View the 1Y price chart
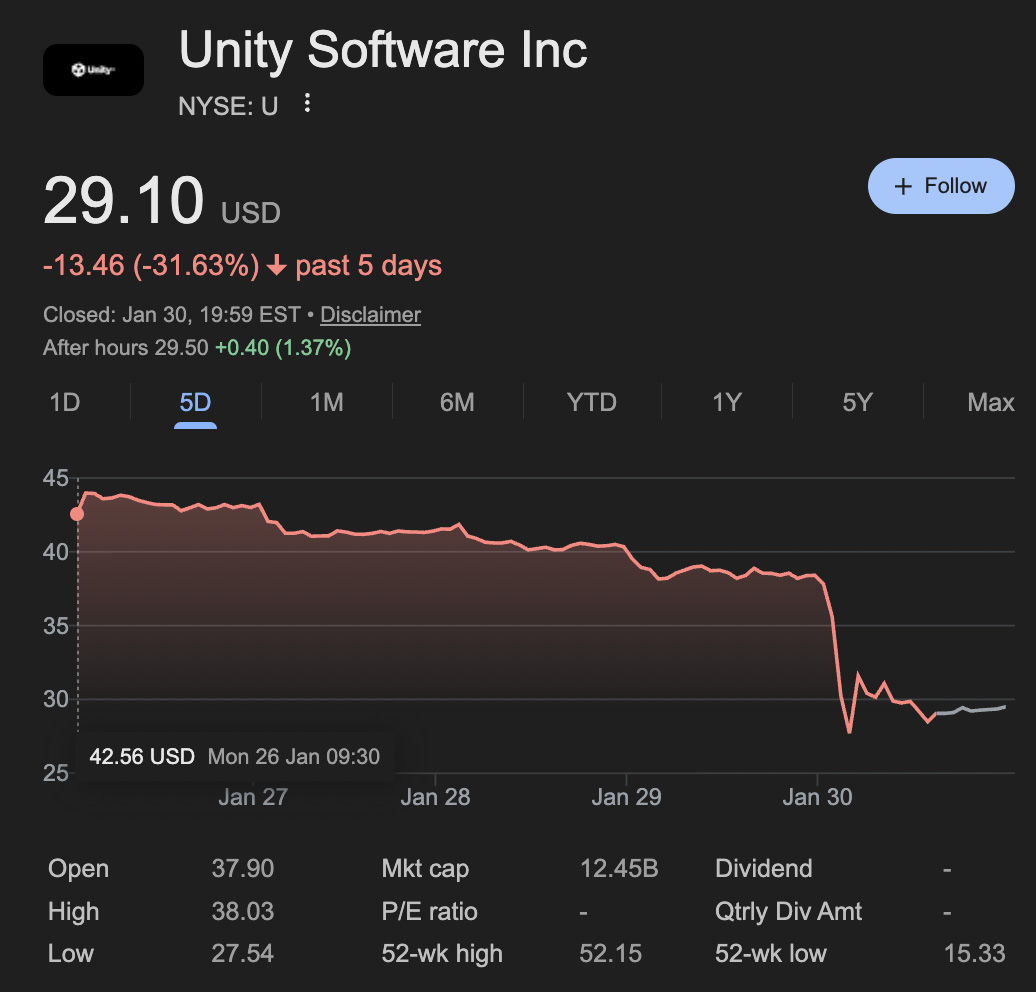Viewport: 1036px width, 992px height. (x=727, y=403)
